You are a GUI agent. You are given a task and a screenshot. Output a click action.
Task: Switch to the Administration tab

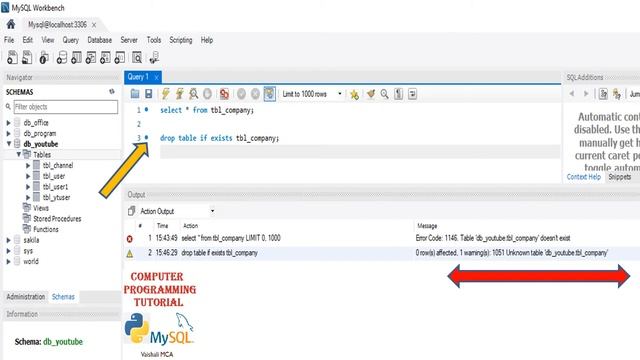26,297
